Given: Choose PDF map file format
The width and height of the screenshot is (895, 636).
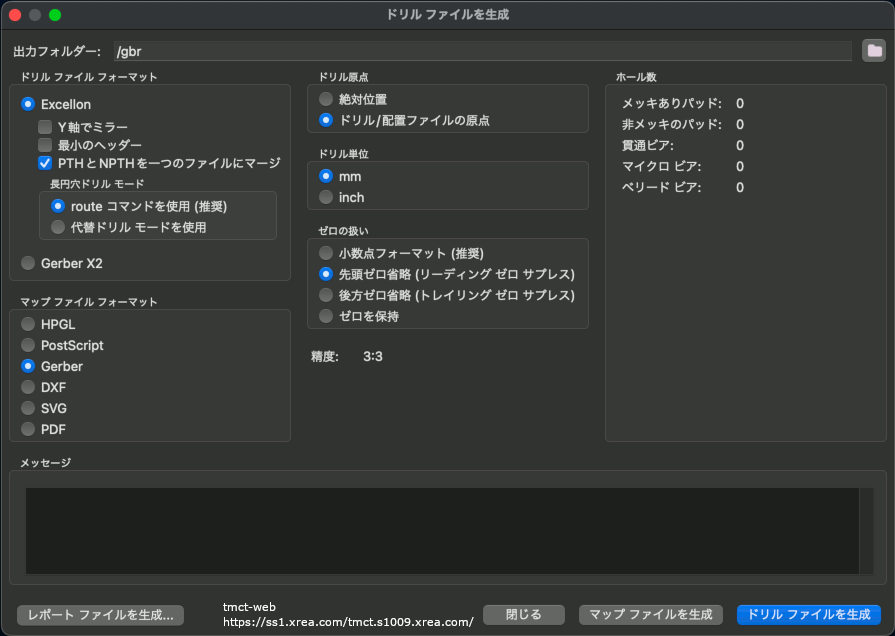Looking at the screenshot, I should [x=28, y=429].
